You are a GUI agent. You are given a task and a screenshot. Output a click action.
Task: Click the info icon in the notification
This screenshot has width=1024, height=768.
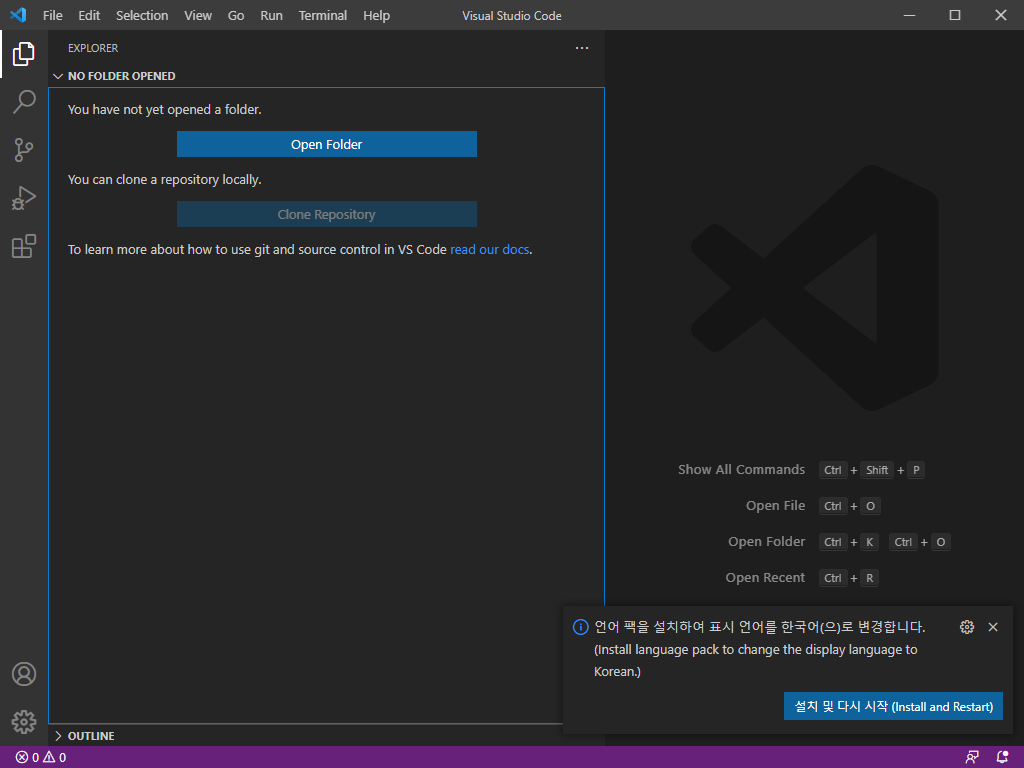580,627
